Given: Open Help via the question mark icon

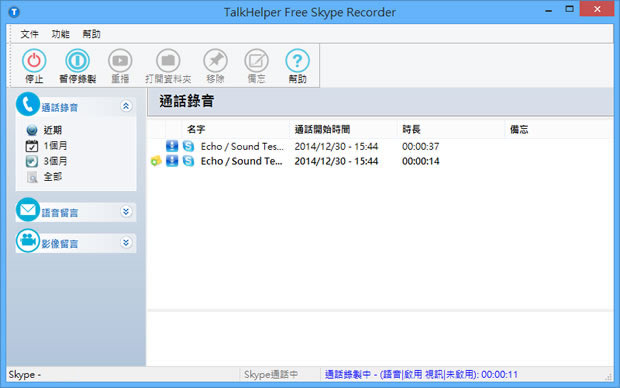Looking at the screenshot, I should point(297,61).
